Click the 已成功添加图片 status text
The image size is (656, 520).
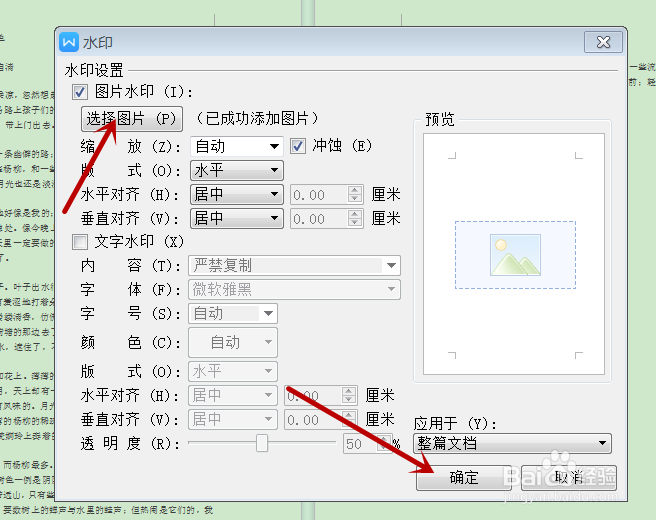257,119
